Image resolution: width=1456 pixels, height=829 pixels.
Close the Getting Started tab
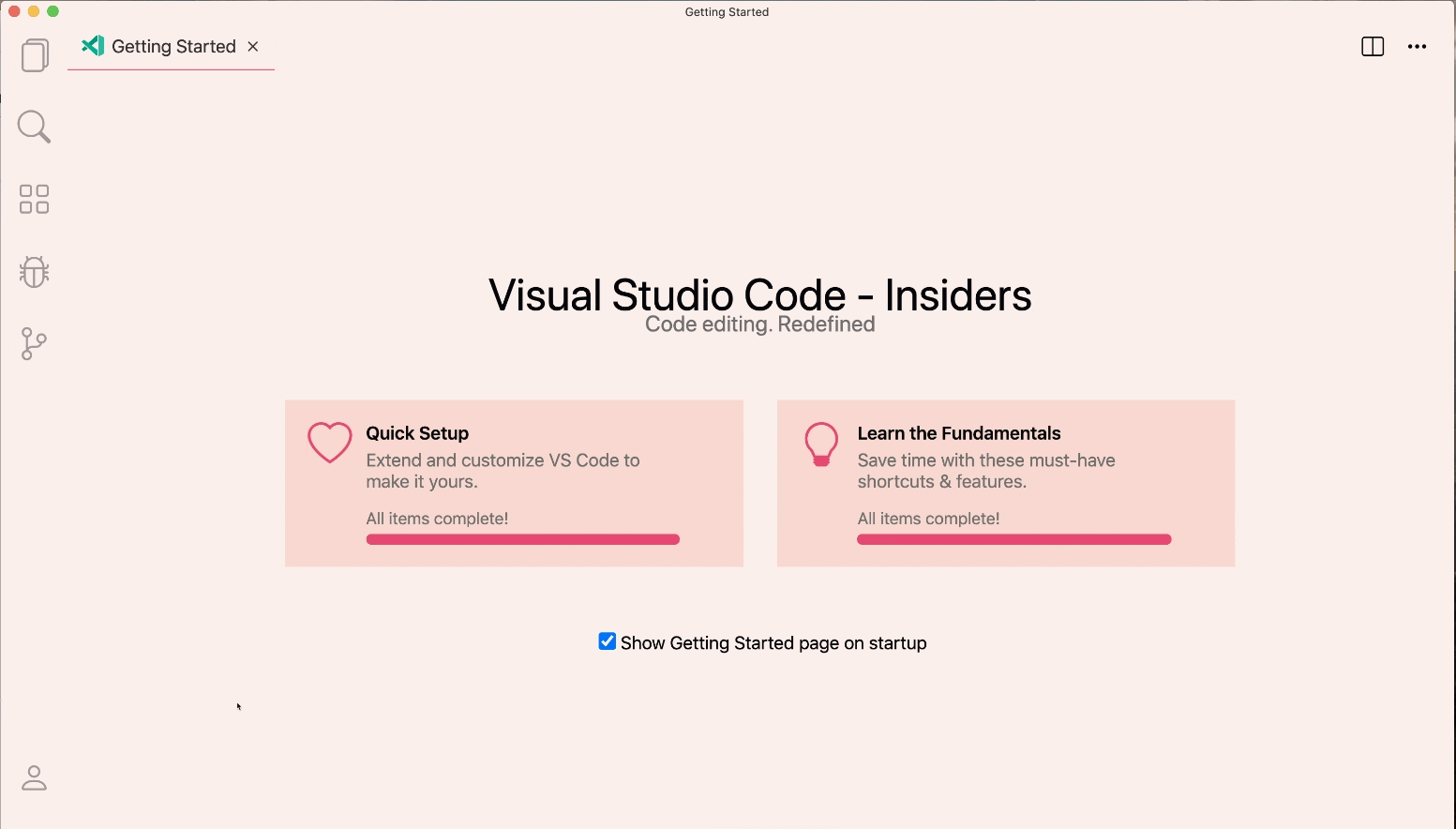[253, 46]
